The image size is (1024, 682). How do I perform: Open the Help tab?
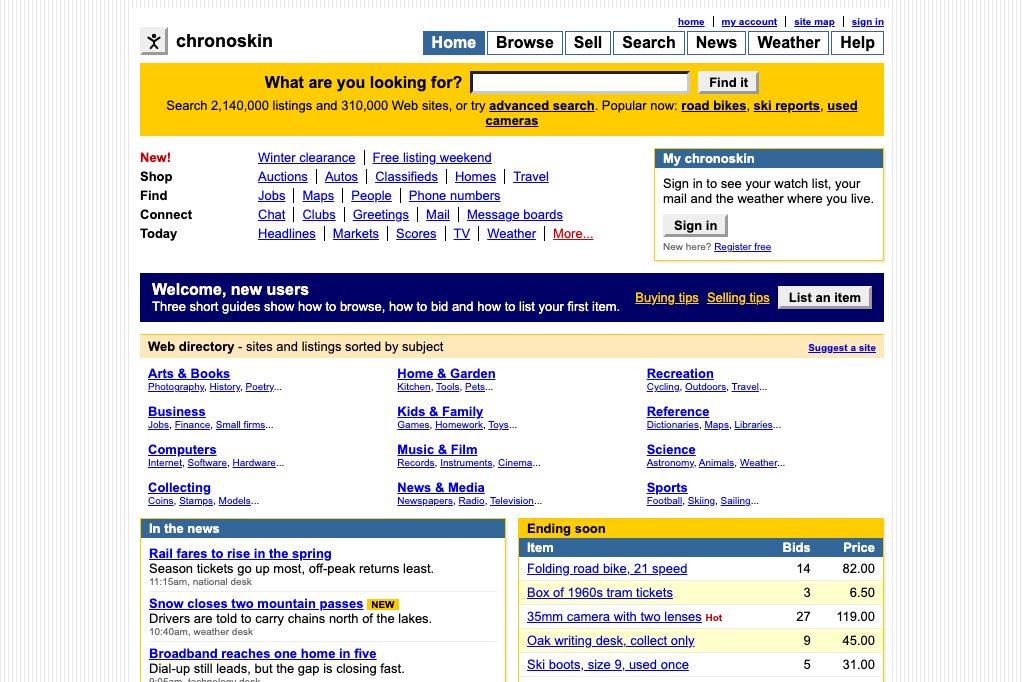pos(857,42)
